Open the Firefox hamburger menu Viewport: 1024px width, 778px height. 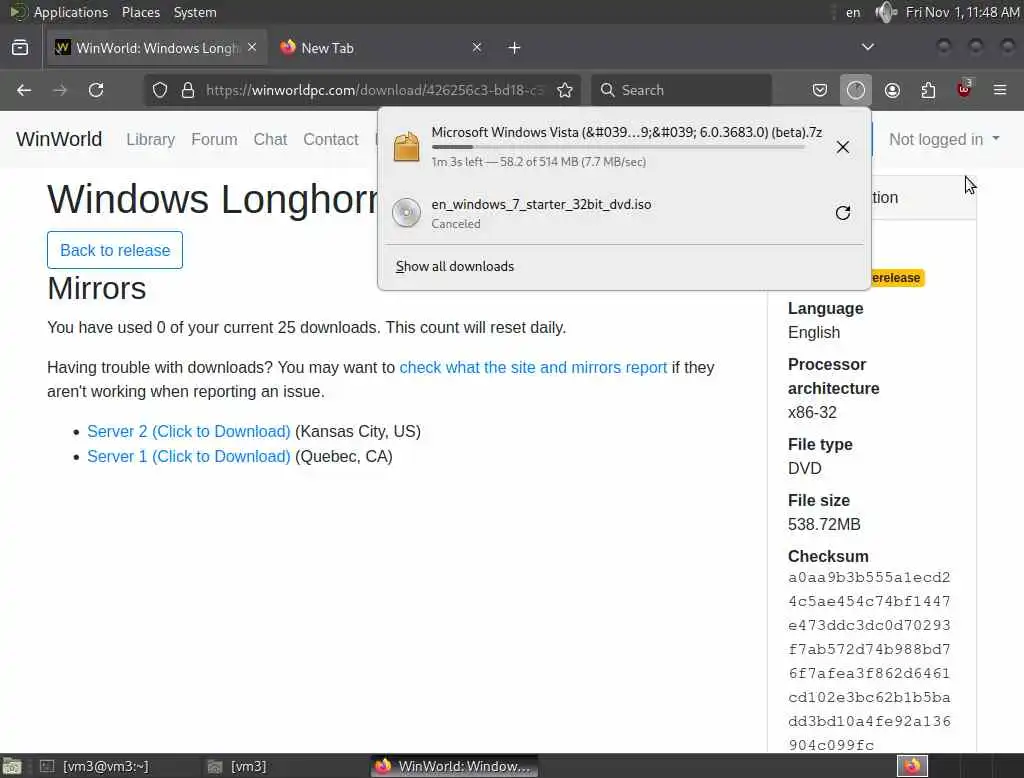point(1000,90)
